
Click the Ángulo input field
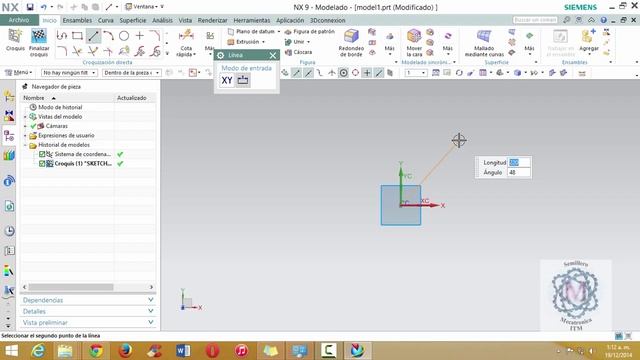pos(518,173)
